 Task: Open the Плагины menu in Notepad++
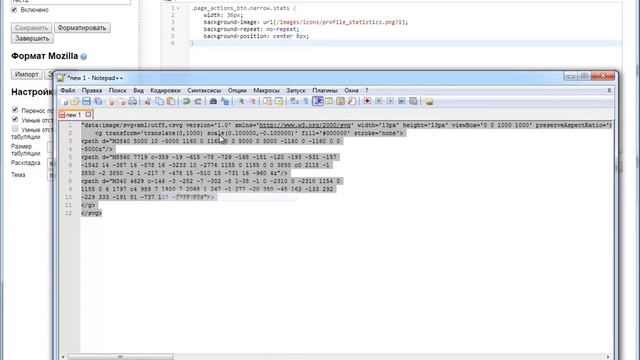tap(325, 90)
